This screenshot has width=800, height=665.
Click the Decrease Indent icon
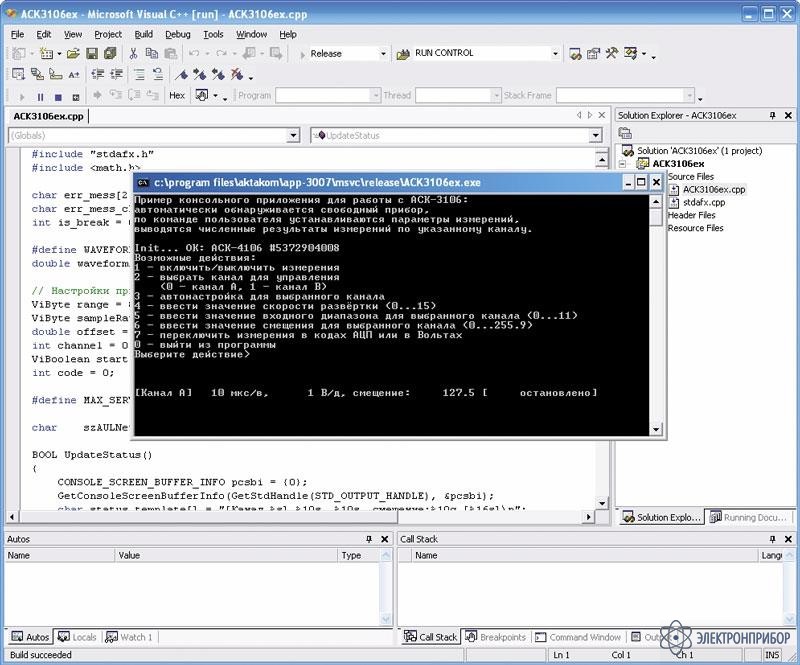pyautogui.click(x=97, y=75)
